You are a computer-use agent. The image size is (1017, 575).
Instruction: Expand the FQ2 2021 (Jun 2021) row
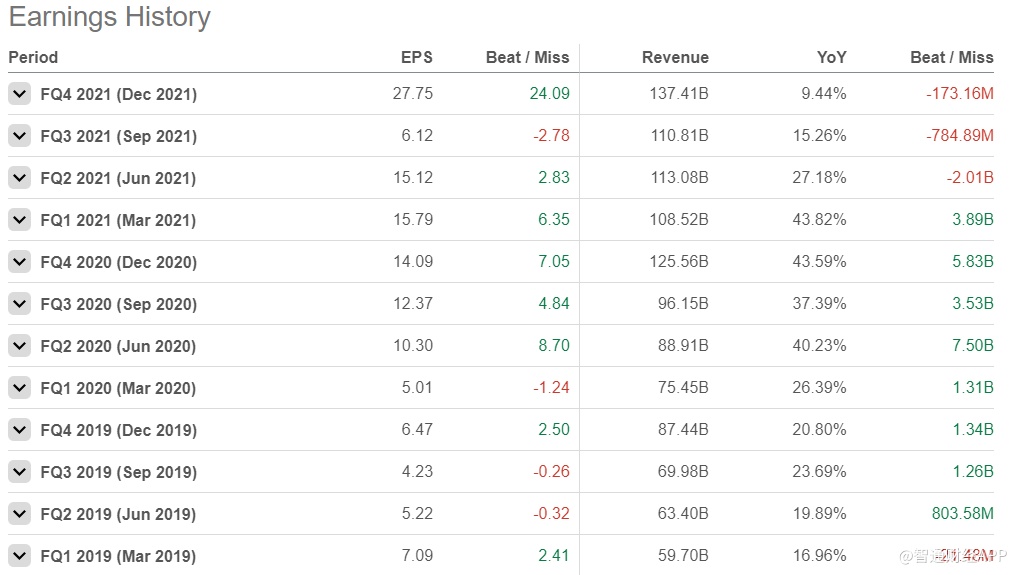coord(19,178)
